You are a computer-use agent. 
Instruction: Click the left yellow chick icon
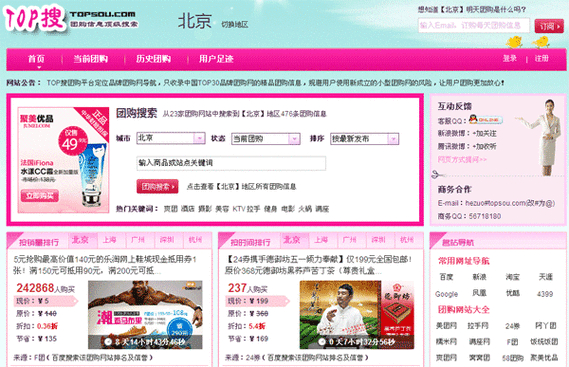click(x=514, y=42)
